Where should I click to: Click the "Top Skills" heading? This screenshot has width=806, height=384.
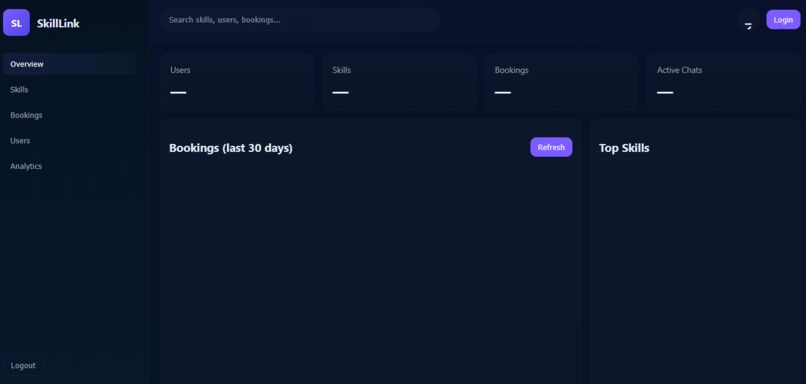tap(624, 148)
